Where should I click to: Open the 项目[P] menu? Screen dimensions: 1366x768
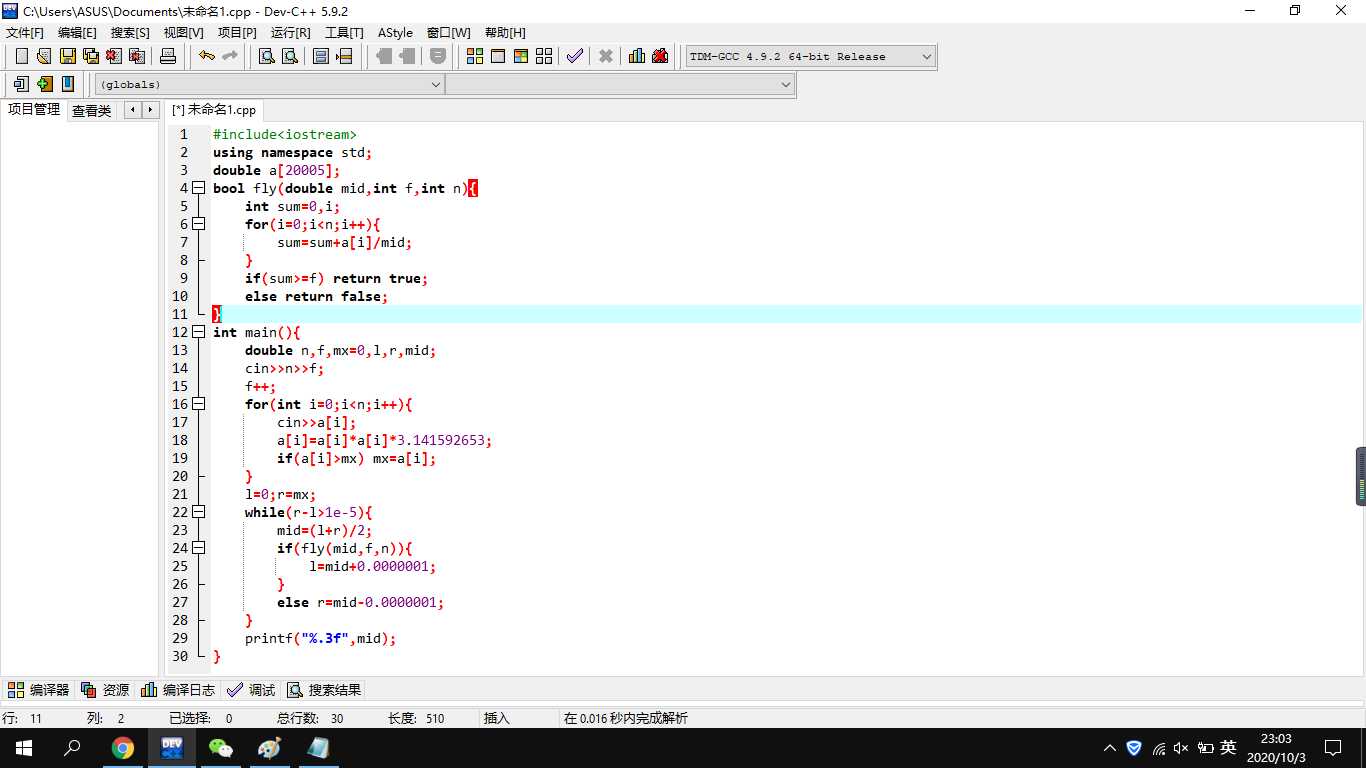click(237, 33)
